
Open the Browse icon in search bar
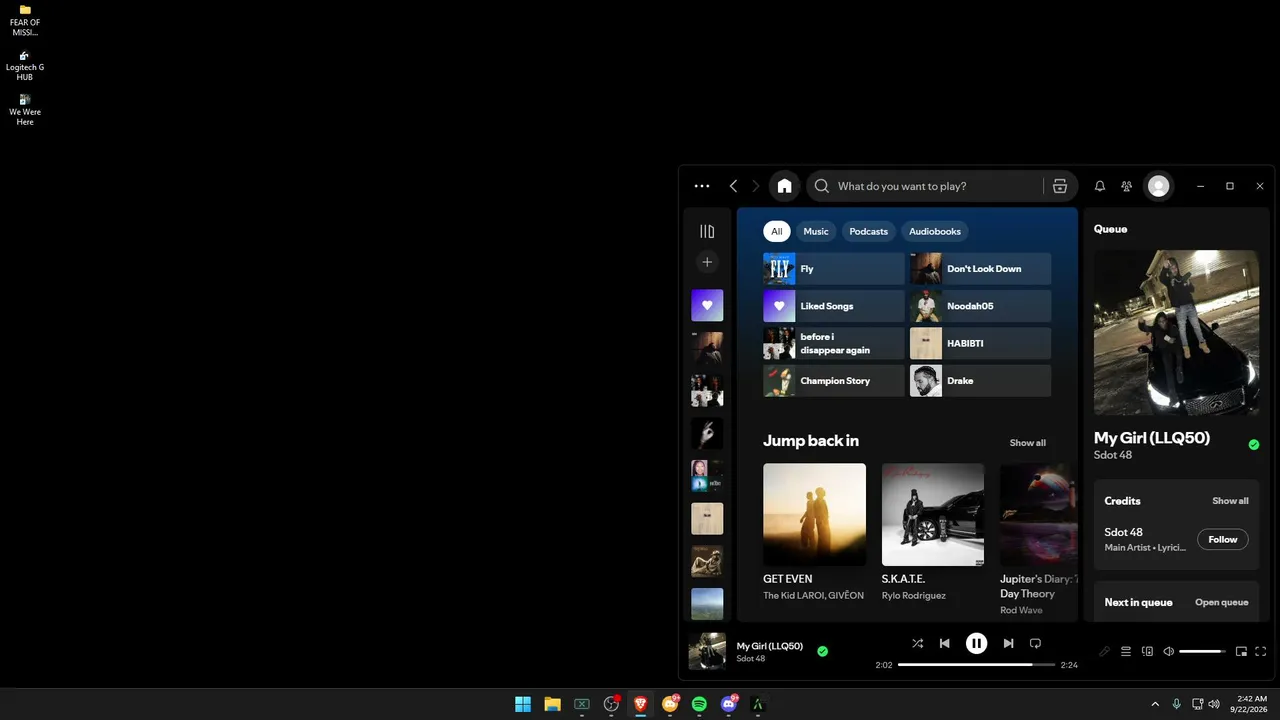(1060, 186)
